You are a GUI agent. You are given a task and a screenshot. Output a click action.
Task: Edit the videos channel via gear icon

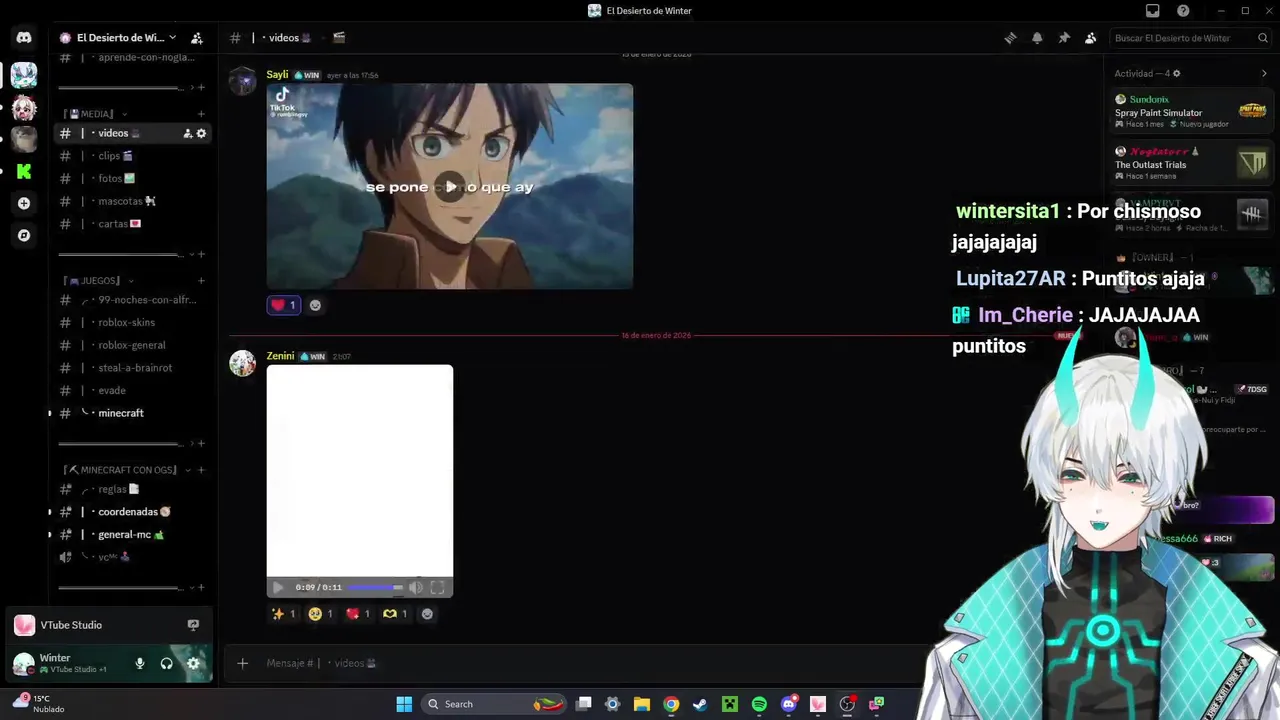pos(201,133)
